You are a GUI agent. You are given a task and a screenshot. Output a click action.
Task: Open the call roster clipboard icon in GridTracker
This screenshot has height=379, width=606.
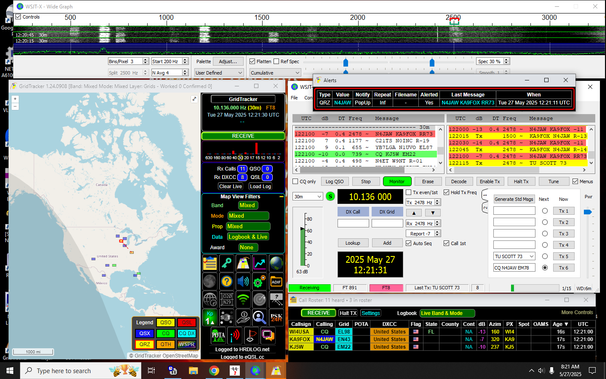[210, 263]
